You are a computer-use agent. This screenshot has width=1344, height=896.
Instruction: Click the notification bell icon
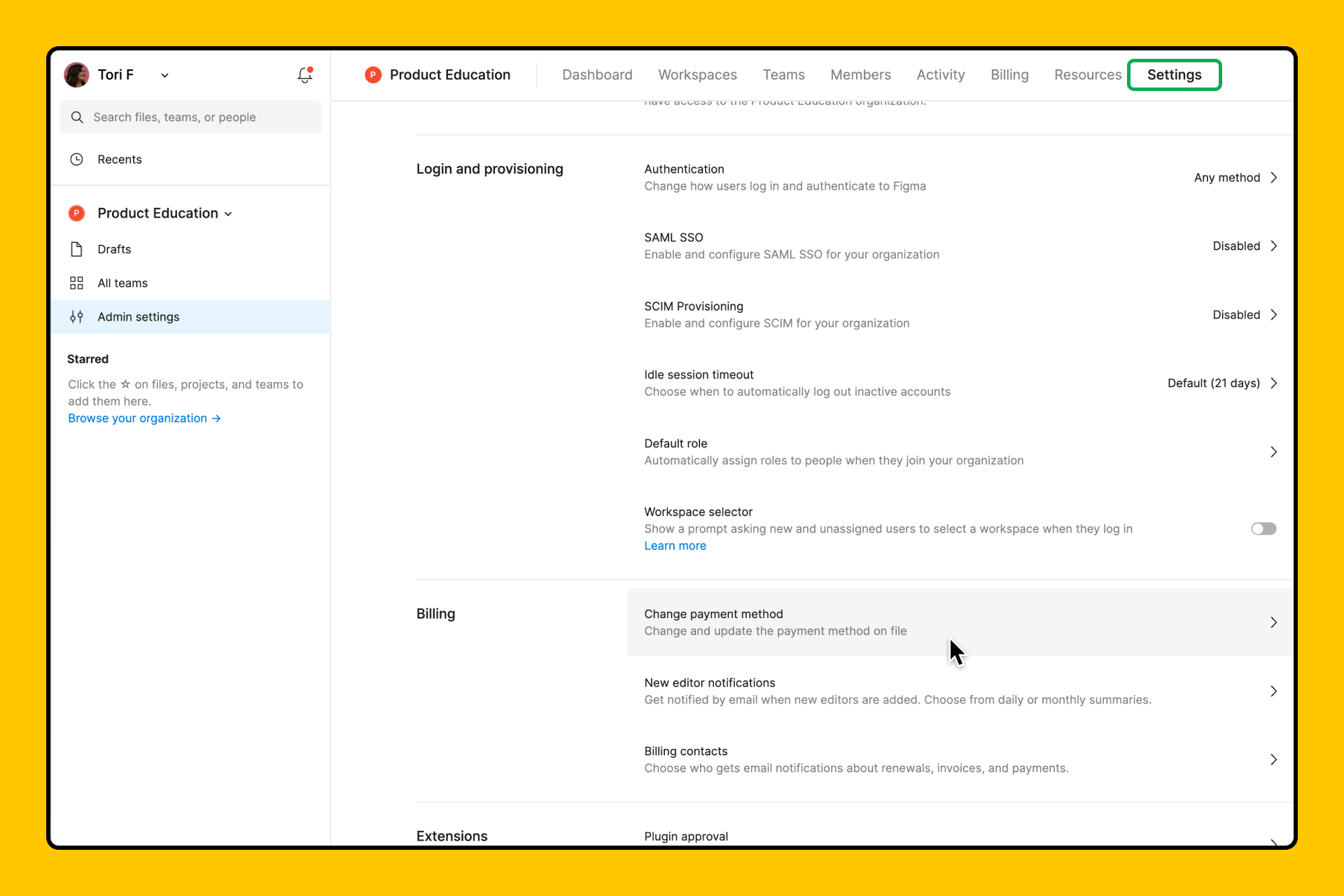tap(304, 75)
